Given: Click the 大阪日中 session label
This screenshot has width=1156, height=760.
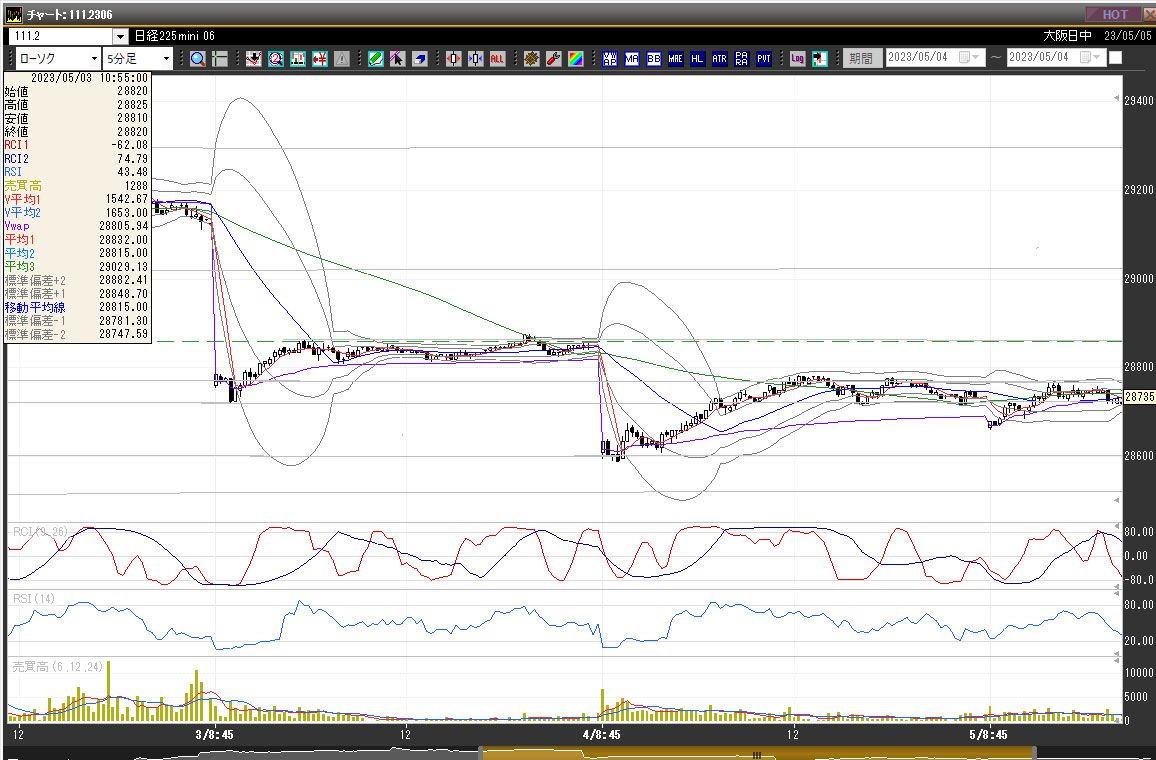Looking at the screenshot, I should [x=1068, y=35].
